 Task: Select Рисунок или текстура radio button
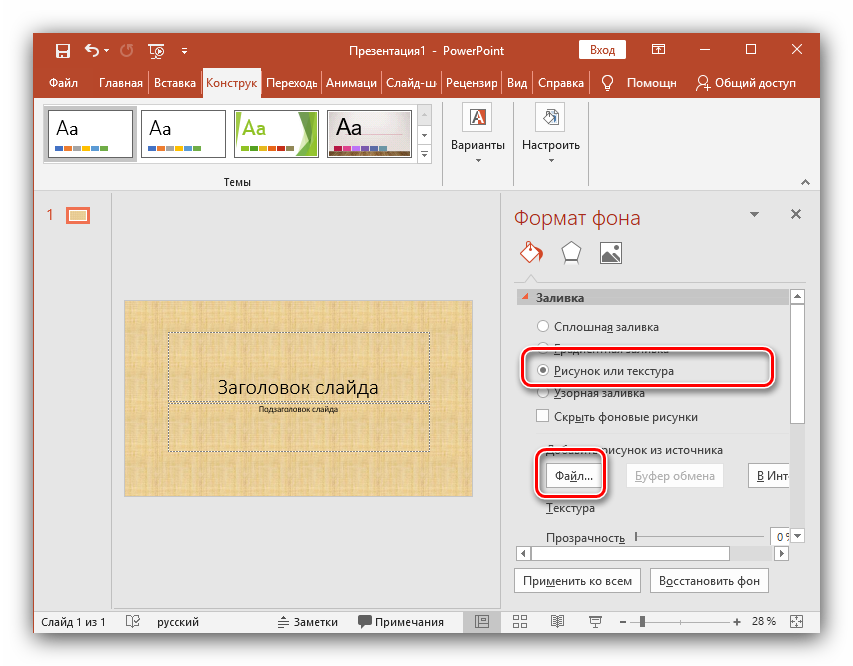(543, 371)
